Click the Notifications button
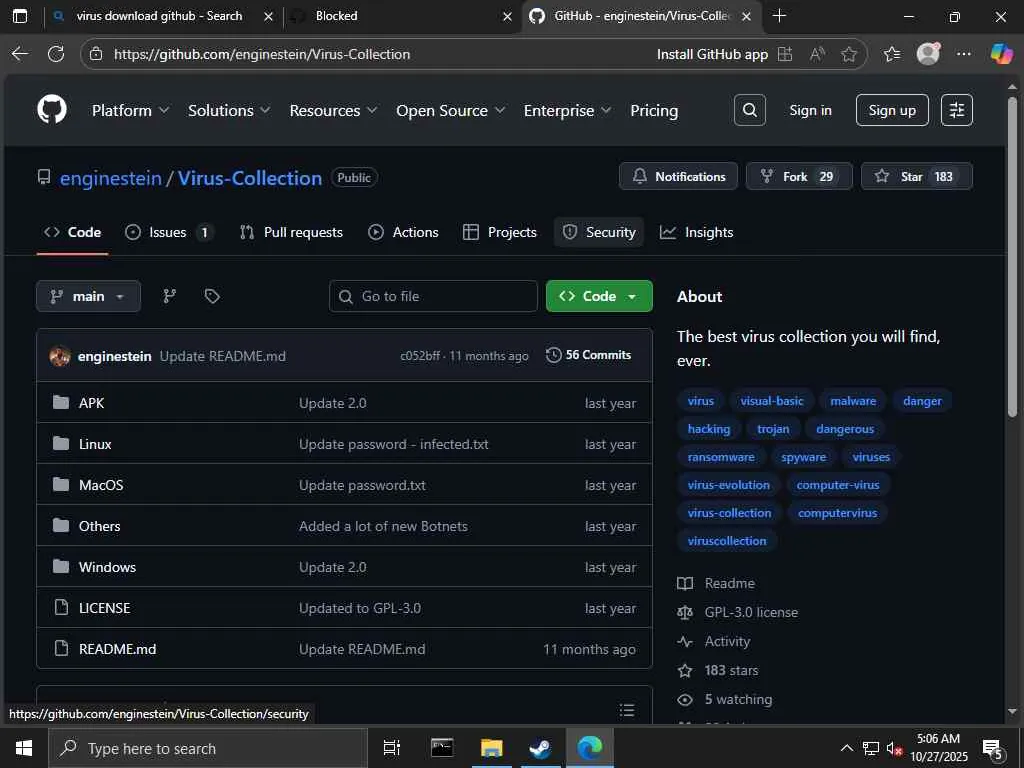Viewport: 1024px width, 768px height. click(679, 176)
